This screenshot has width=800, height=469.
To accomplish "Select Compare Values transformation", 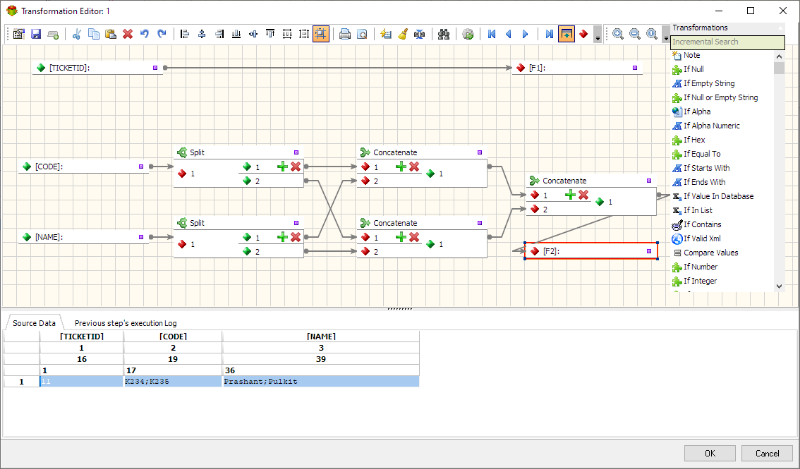I will point(711,253).
